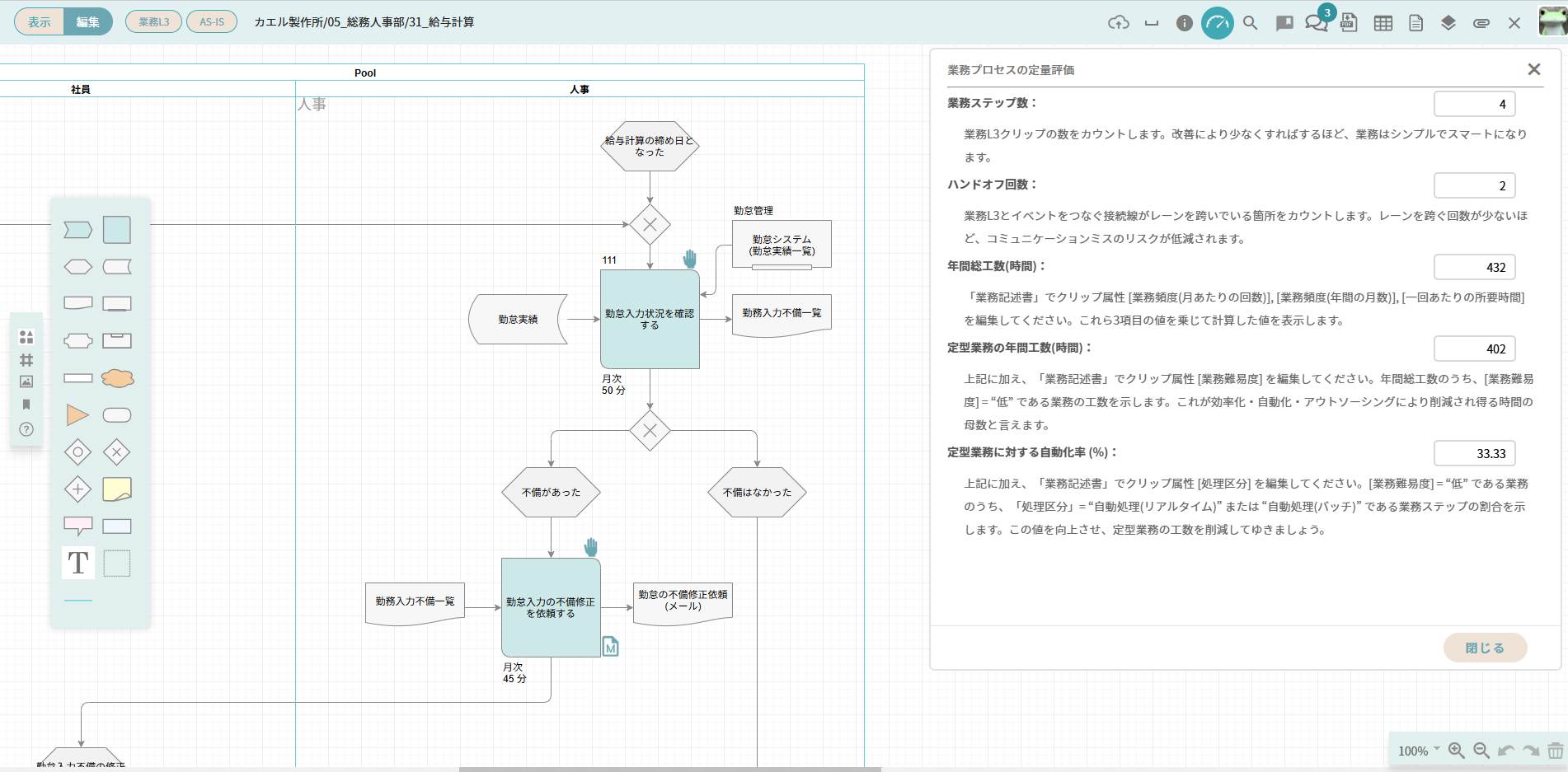
Task: Open the chat comments icon with badge 3
Action: click(1317, 23)
